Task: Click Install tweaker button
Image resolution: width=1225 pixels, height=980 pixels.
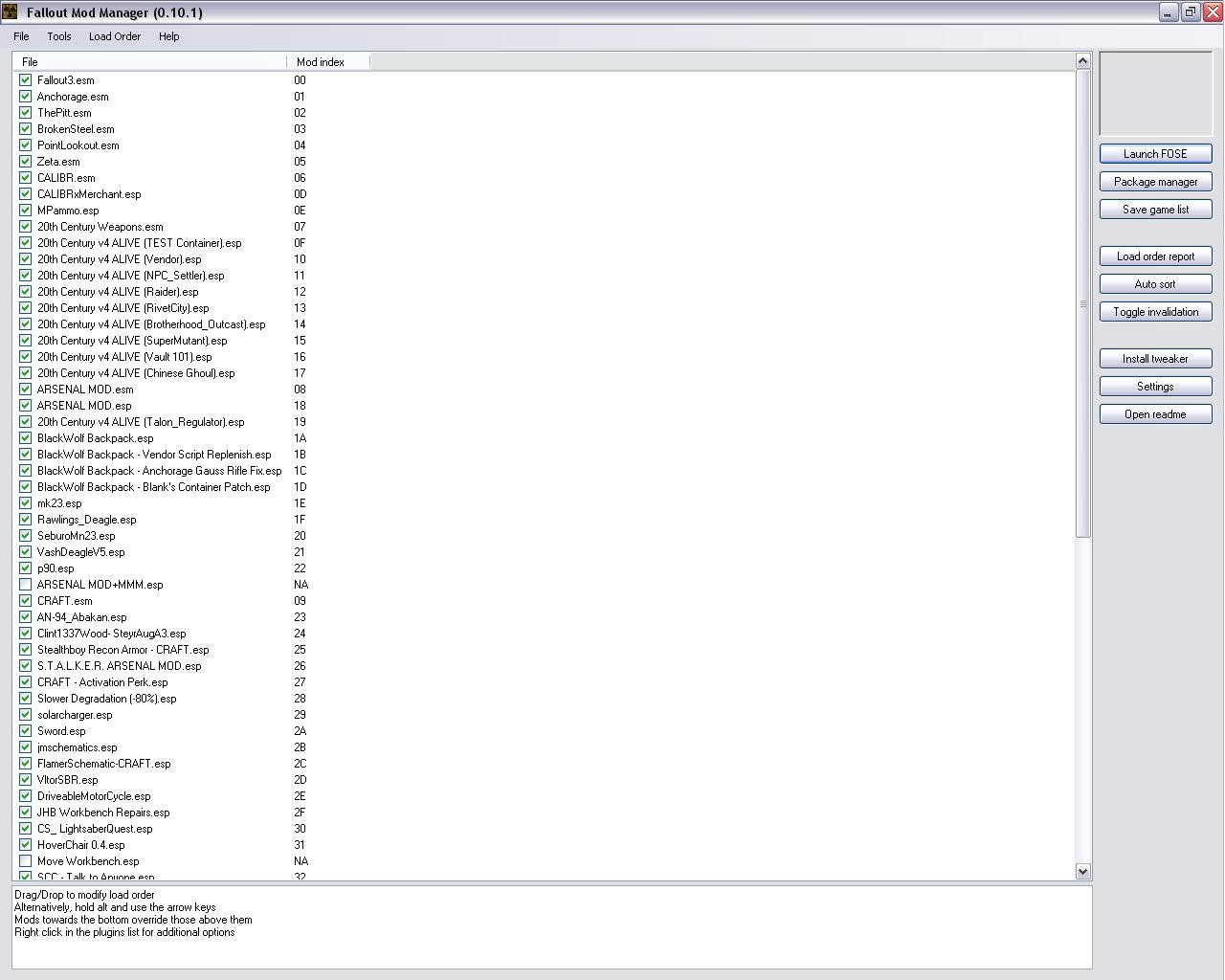Action: [x=1155, y=359]
